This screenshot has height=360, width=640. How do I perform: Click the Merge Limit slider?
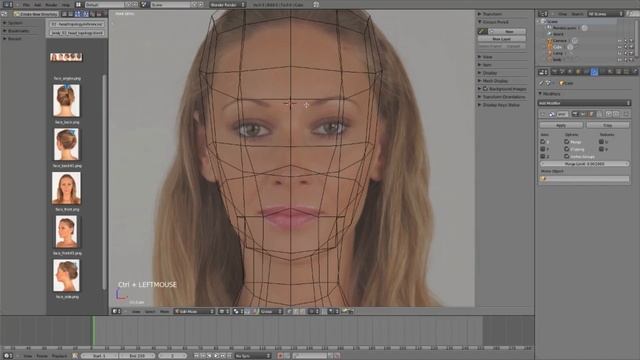584,164
